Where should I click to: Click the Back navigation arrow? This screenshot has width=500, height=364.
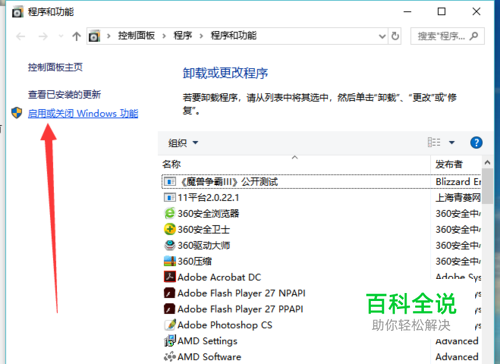21,36
